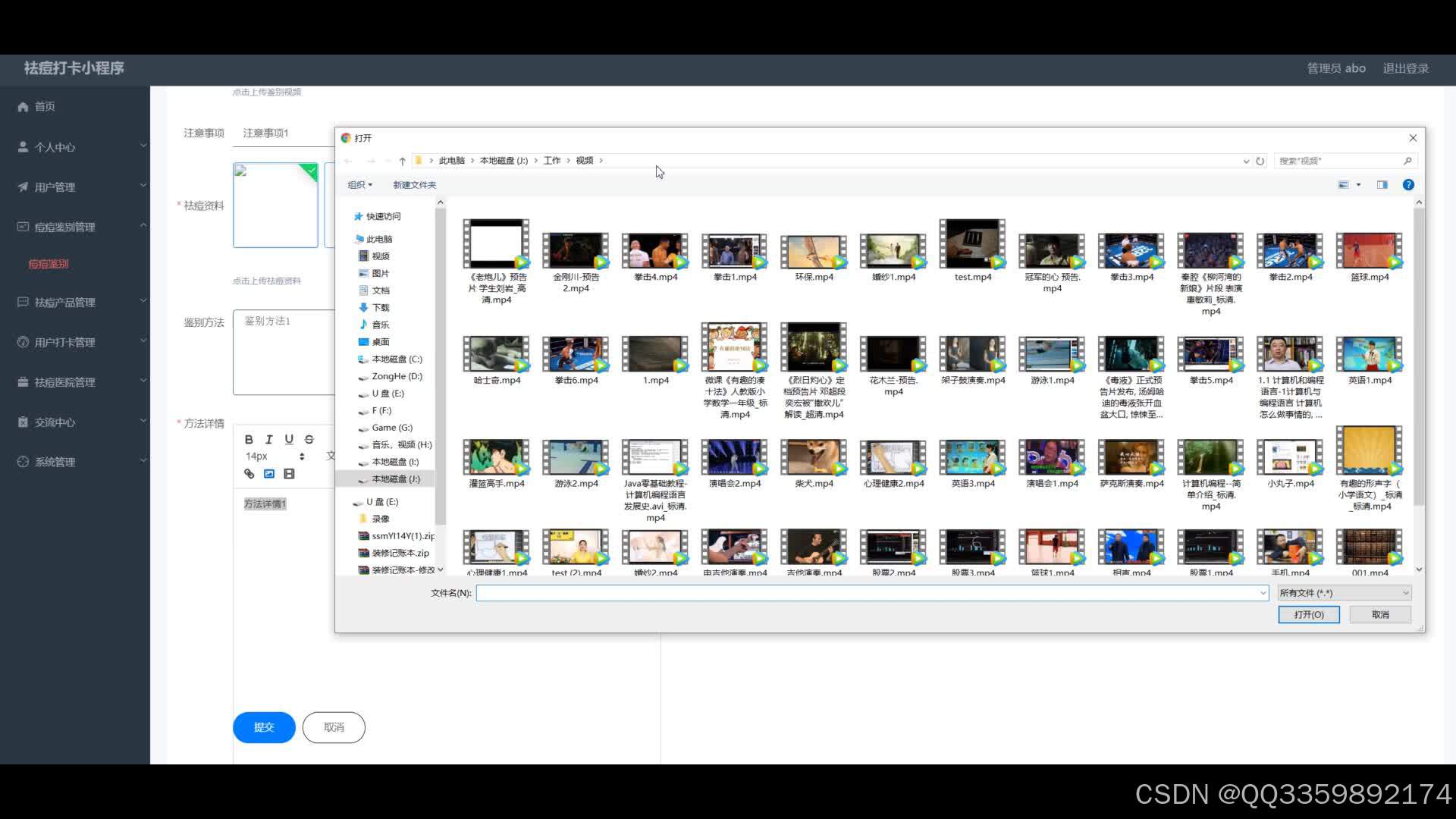The width and height of the screenshot is (1456, 819).
Task: Open the 所有文件 file type dropdown
Action: 1344,593
